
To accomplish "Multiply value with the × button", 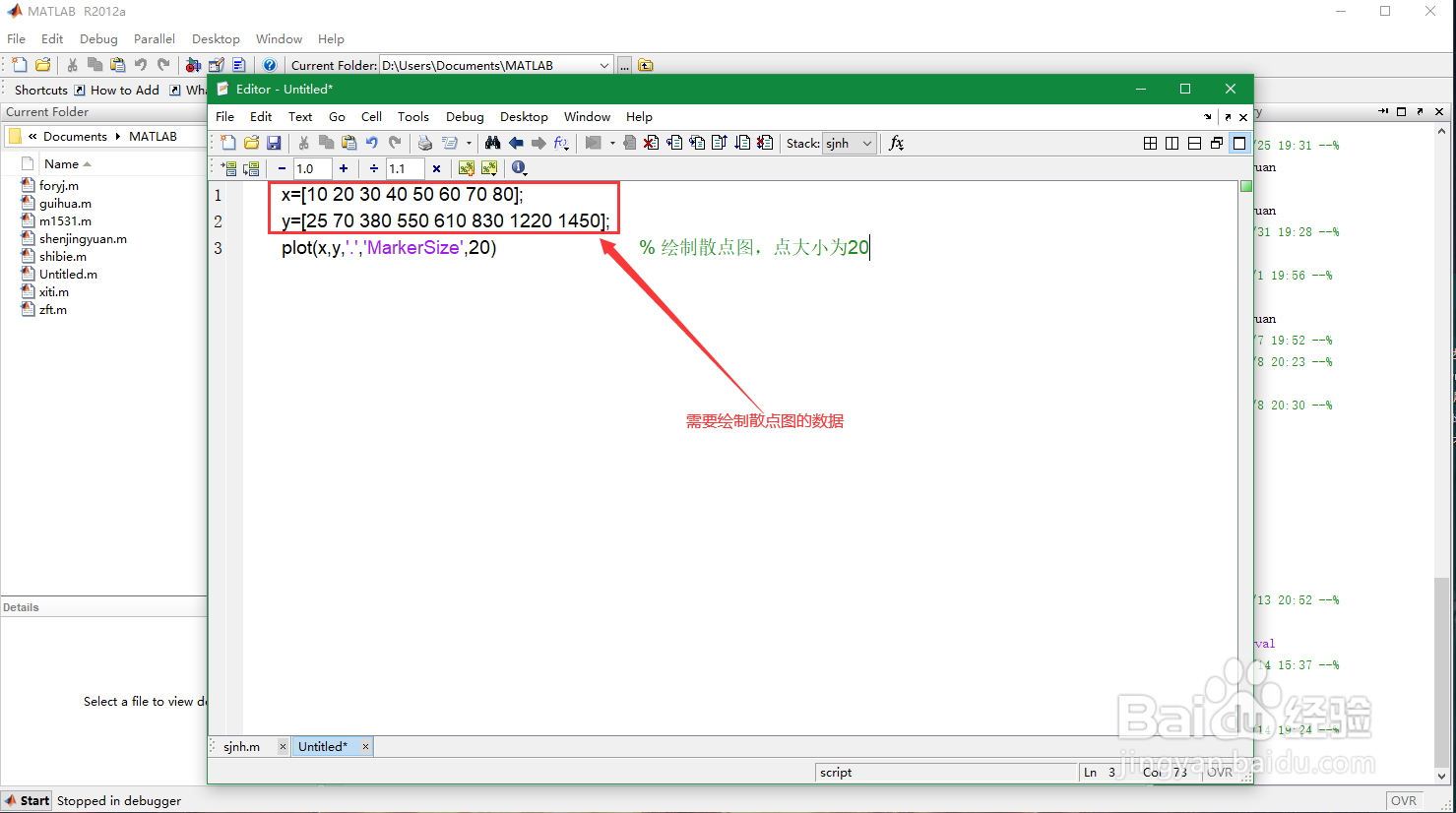I will click(x=436, y=168).
